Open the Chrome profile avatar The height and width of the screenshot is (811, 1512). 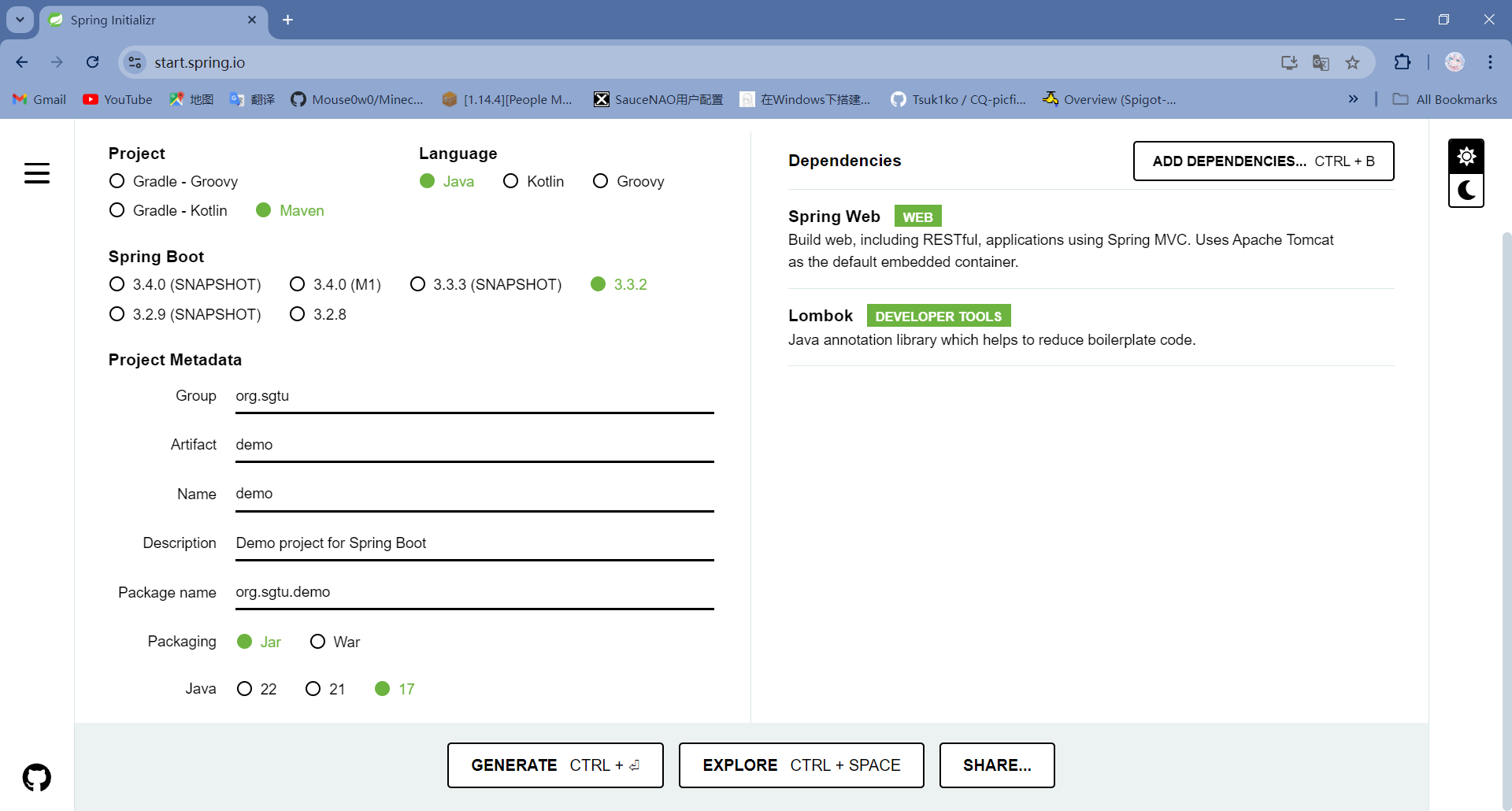pos(1455,62)
